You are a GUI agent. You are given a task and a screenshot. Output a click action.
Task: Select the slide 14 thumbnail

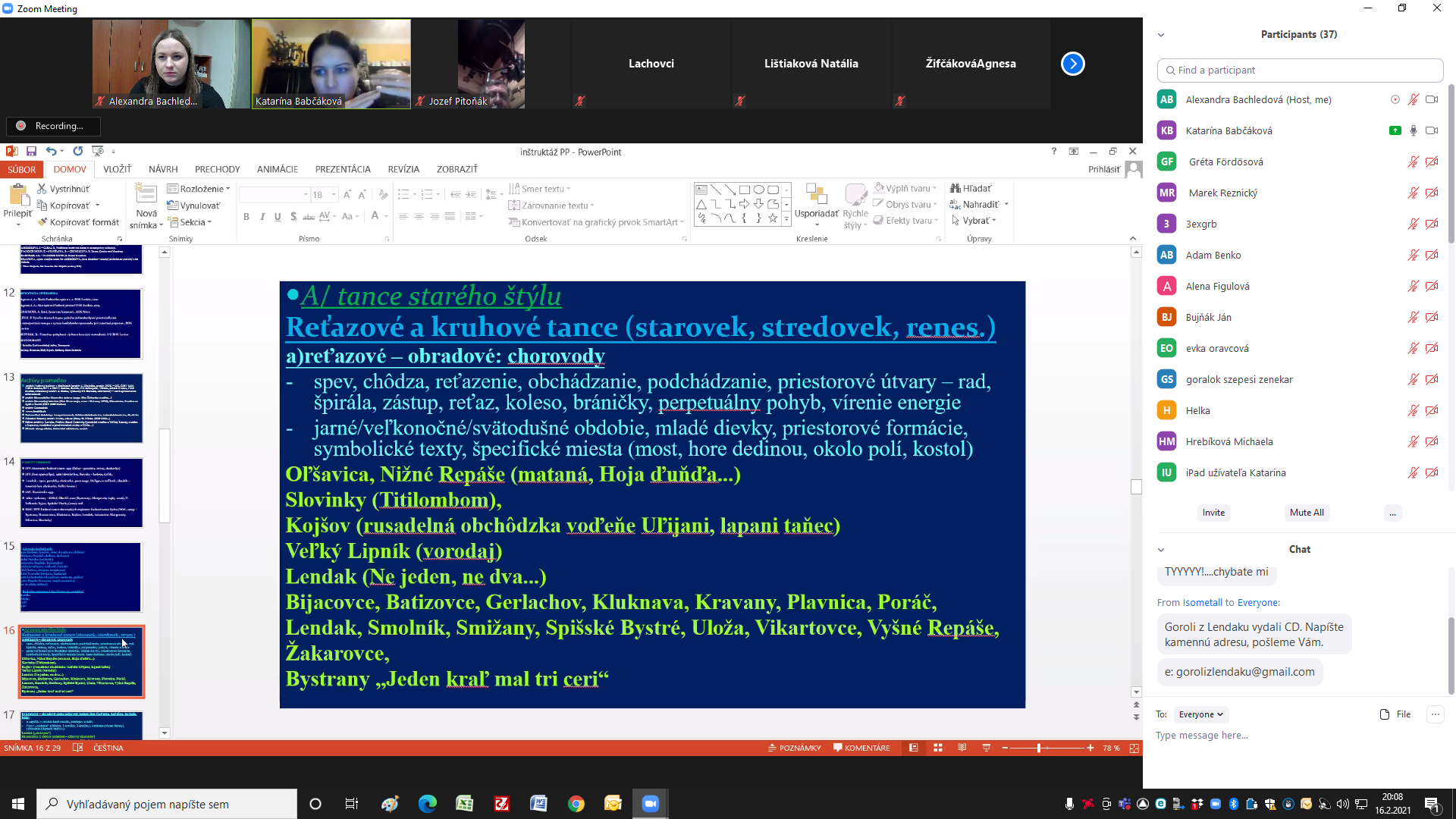[x=81, y=493]
